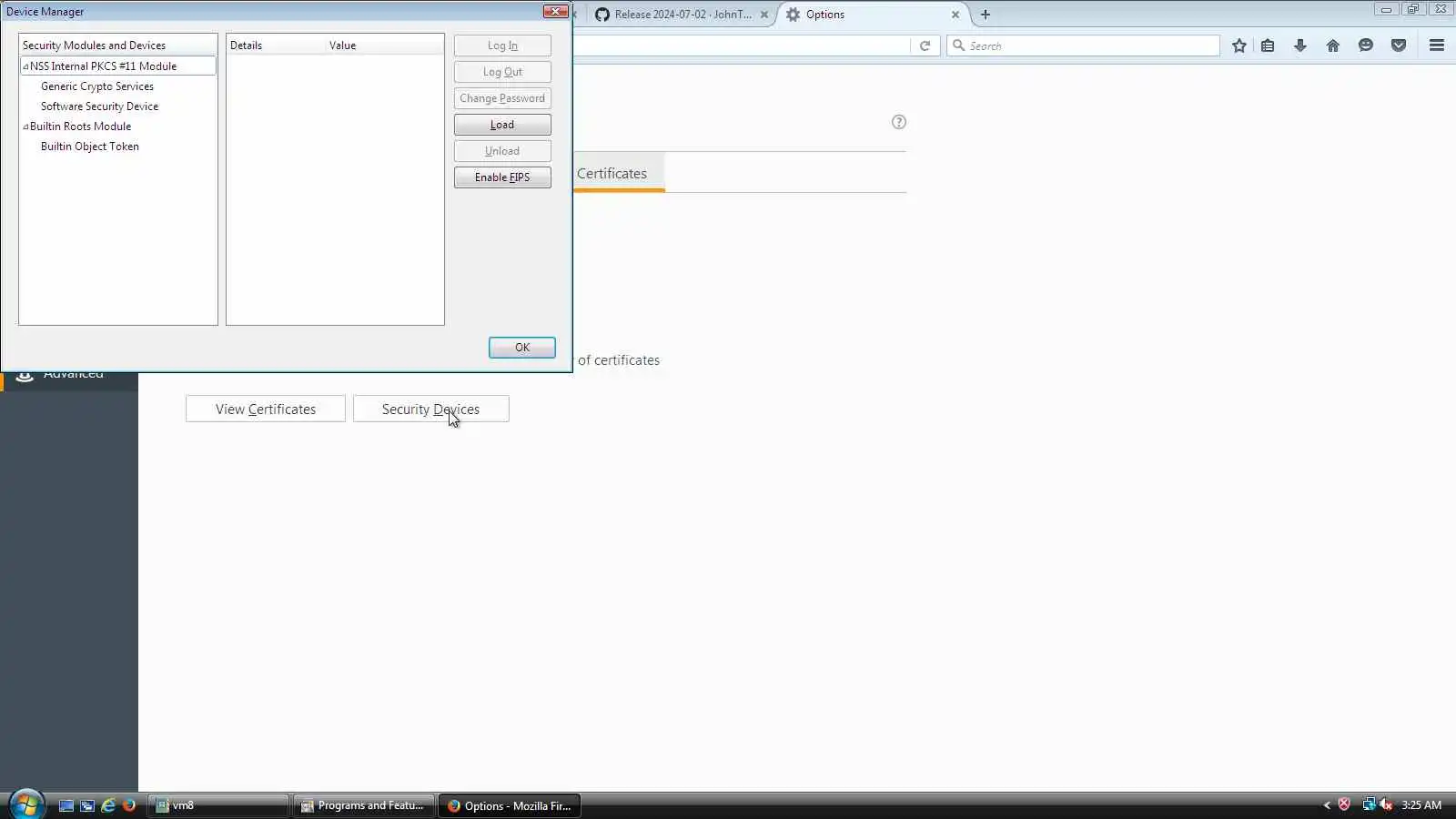The width and height of the screenshot is (1456, 819).
Task: Switch to GitHub Release 2024-07-02 tab
Action: [x=682, y=15]
